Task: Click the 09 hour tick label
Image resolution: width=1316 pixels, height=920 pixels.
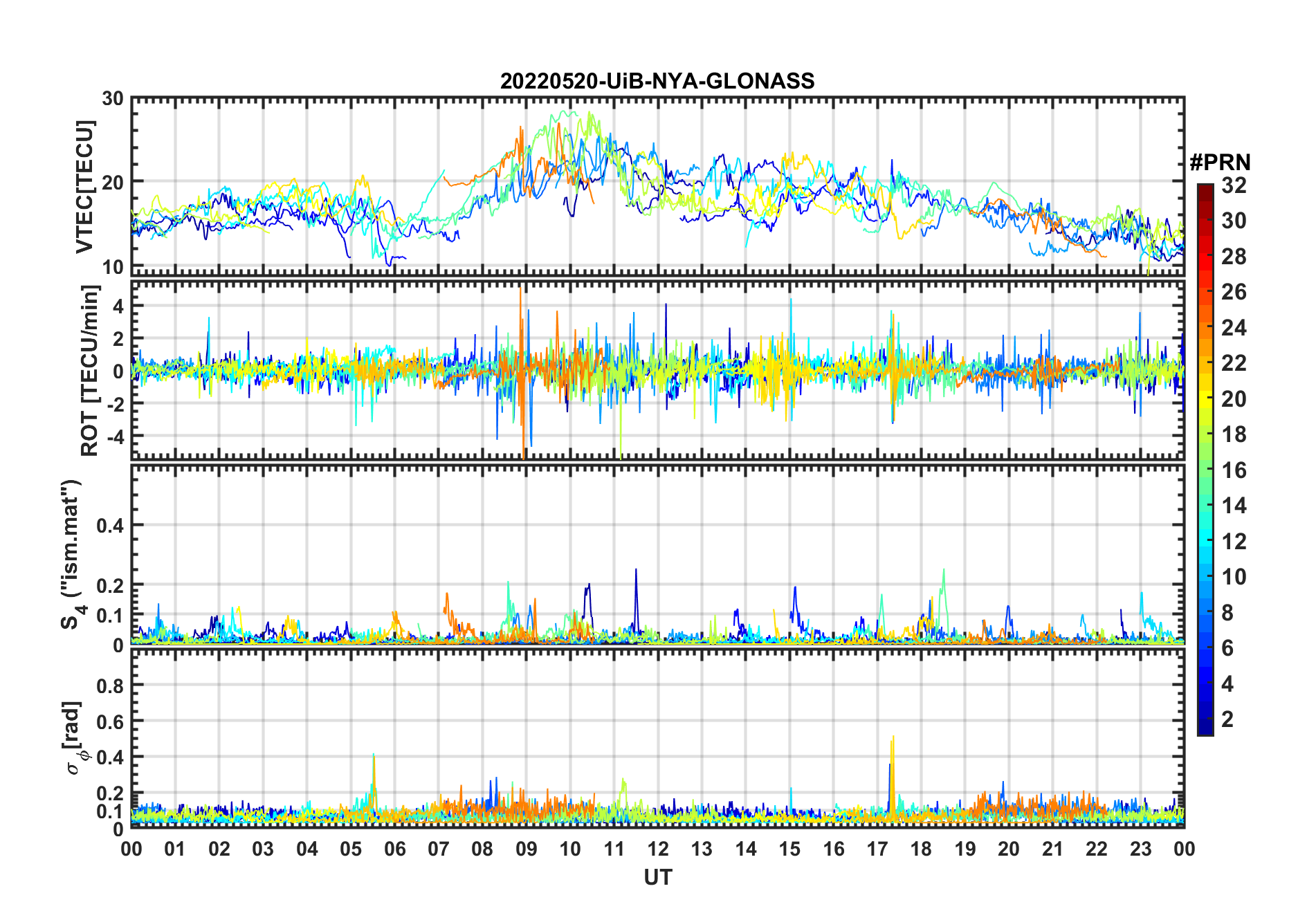Action: tap(526, 849)
